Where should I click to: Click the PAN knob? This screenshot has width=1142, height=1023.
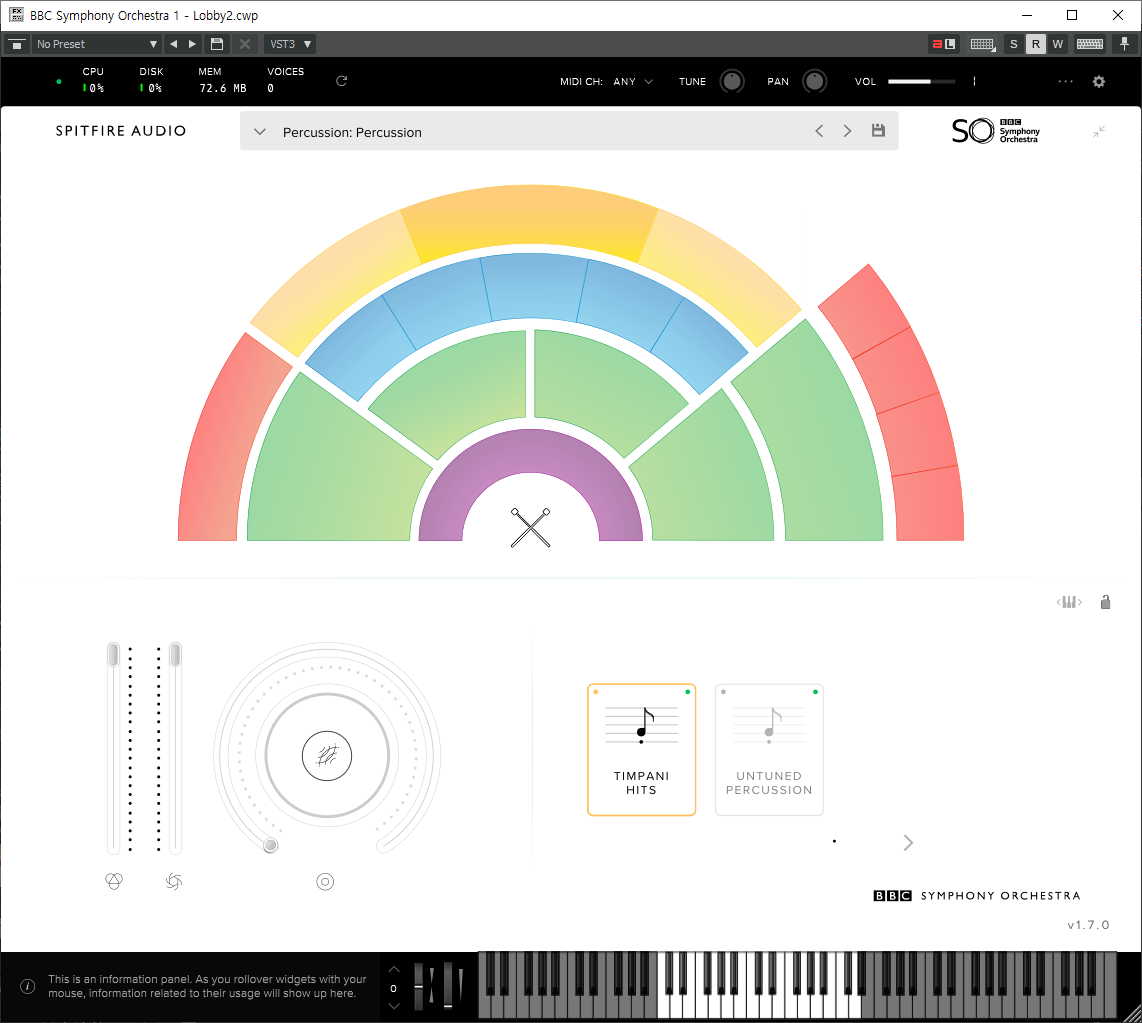coord(814,81)
